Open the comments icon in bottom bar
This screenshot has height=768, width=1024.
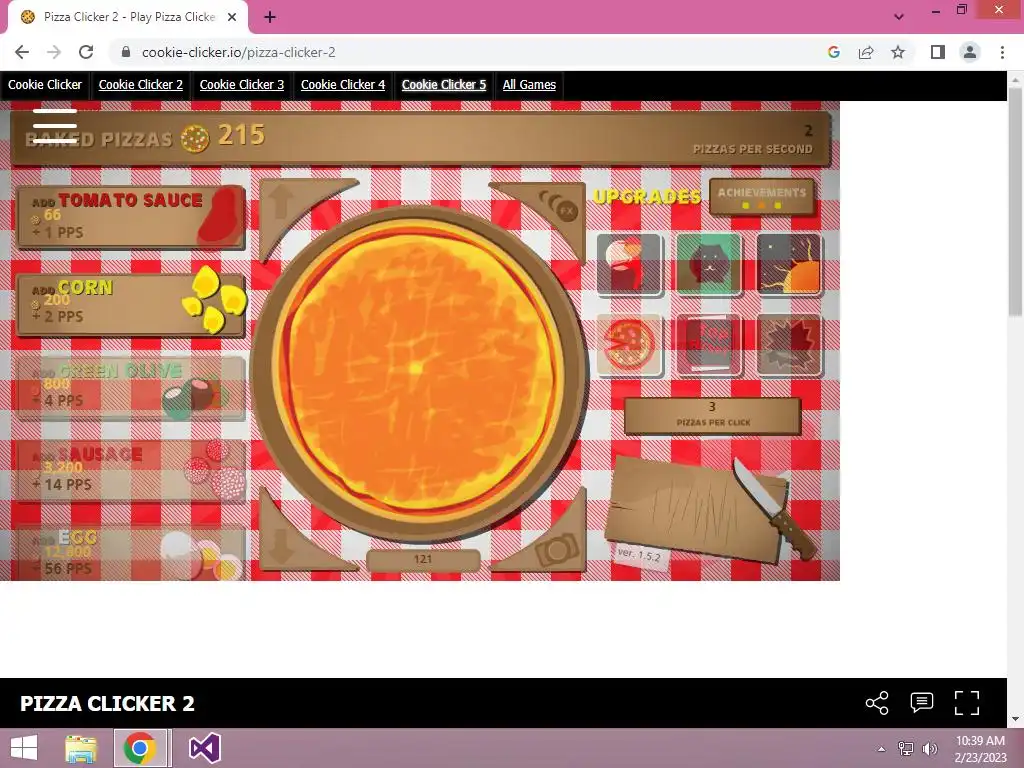(x=921, y=703)
